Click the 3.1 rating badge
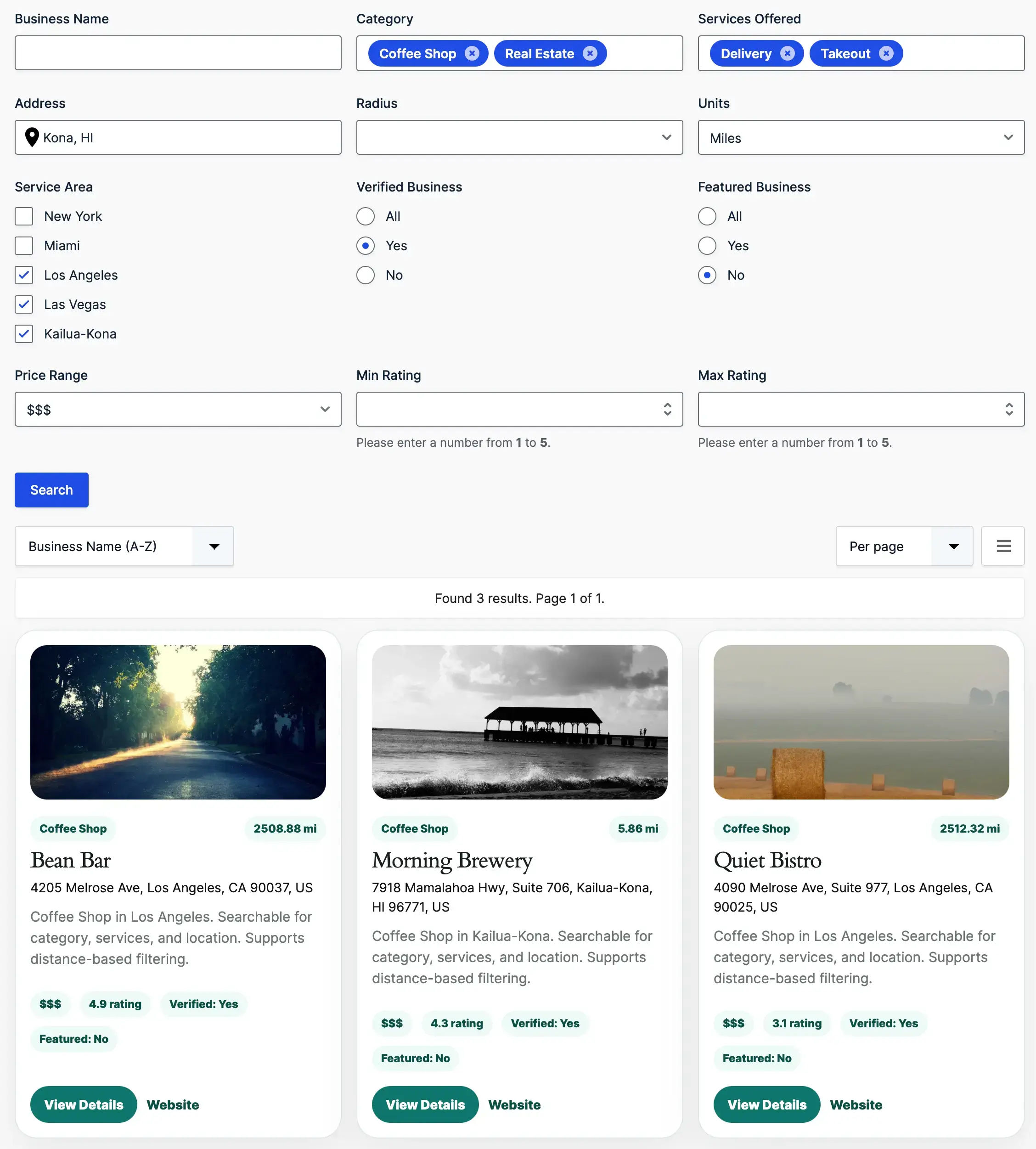The image size is (1036, 1149). (x=796, y=1023)
